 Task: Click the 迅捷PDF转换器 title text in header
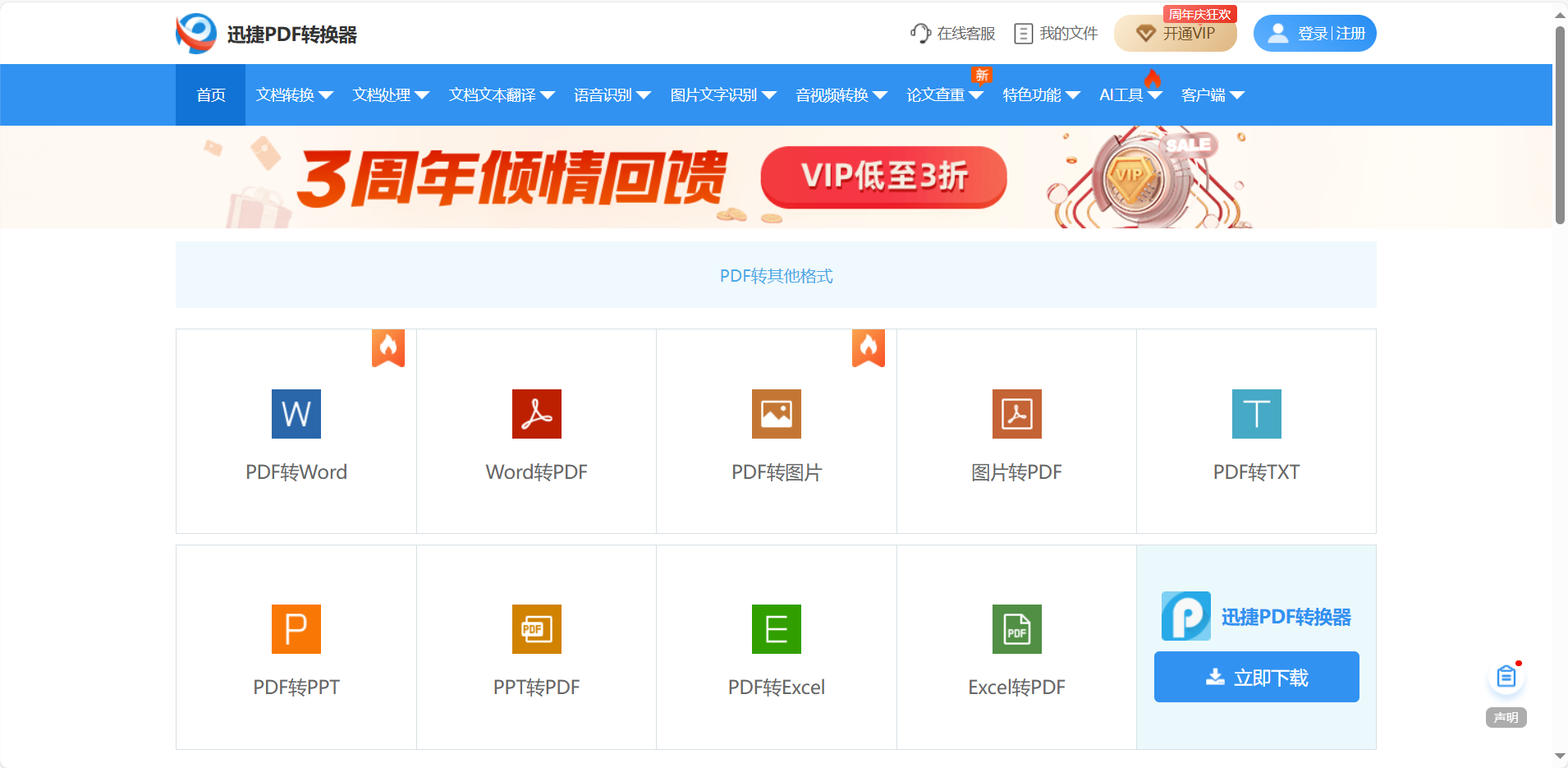point(292,34)
